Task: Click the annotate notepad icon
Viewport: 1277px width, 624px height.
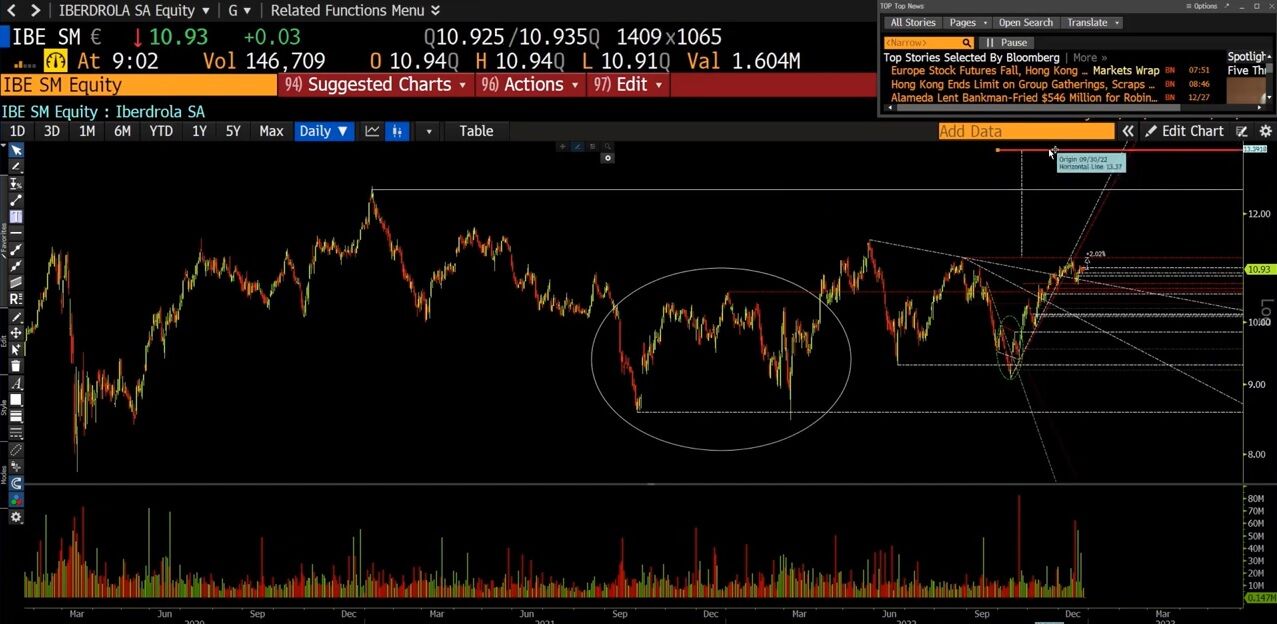Action: [x=1243, y=131]
